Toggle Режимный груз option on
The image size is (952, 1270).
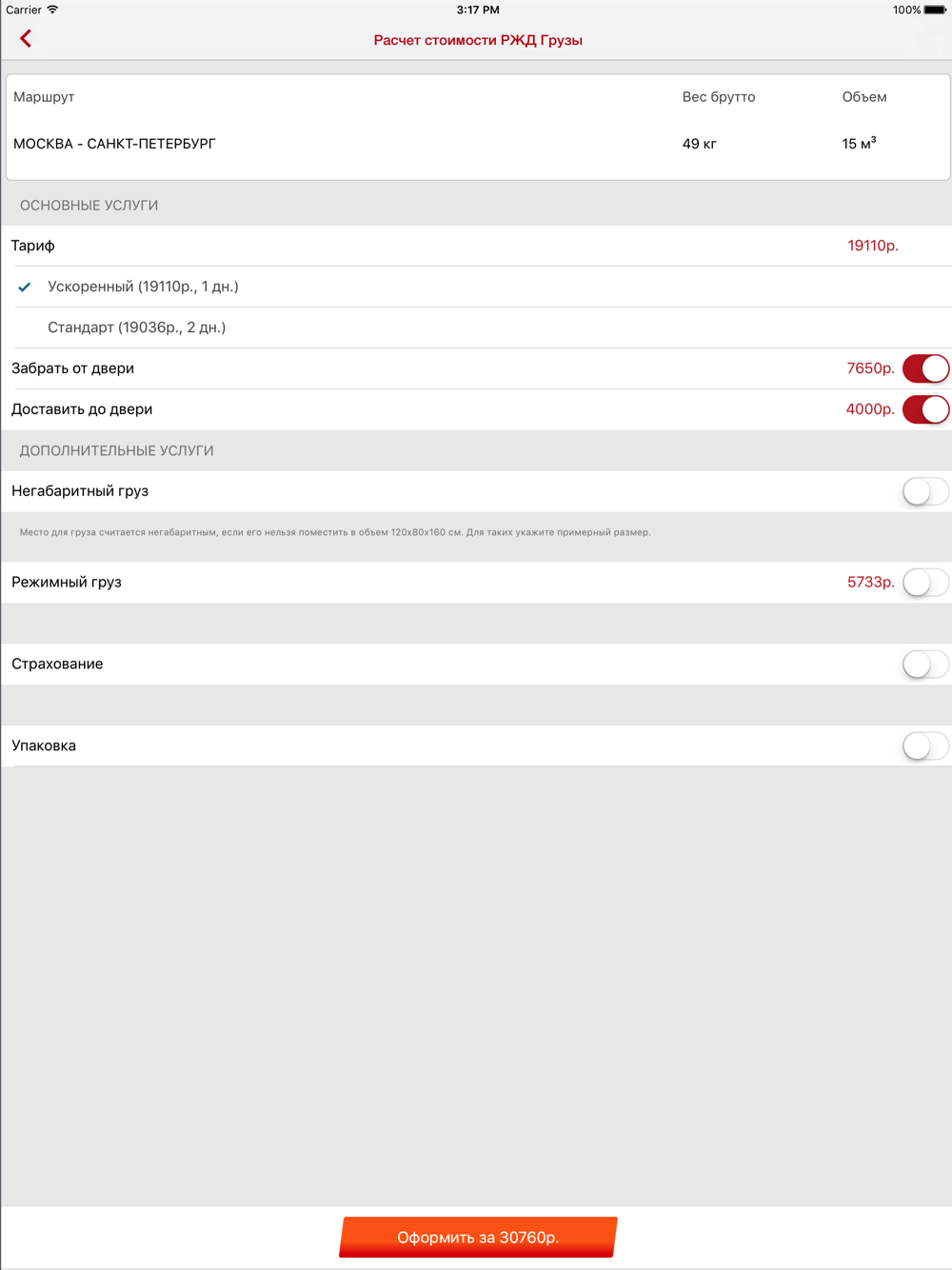coord(925,583)
